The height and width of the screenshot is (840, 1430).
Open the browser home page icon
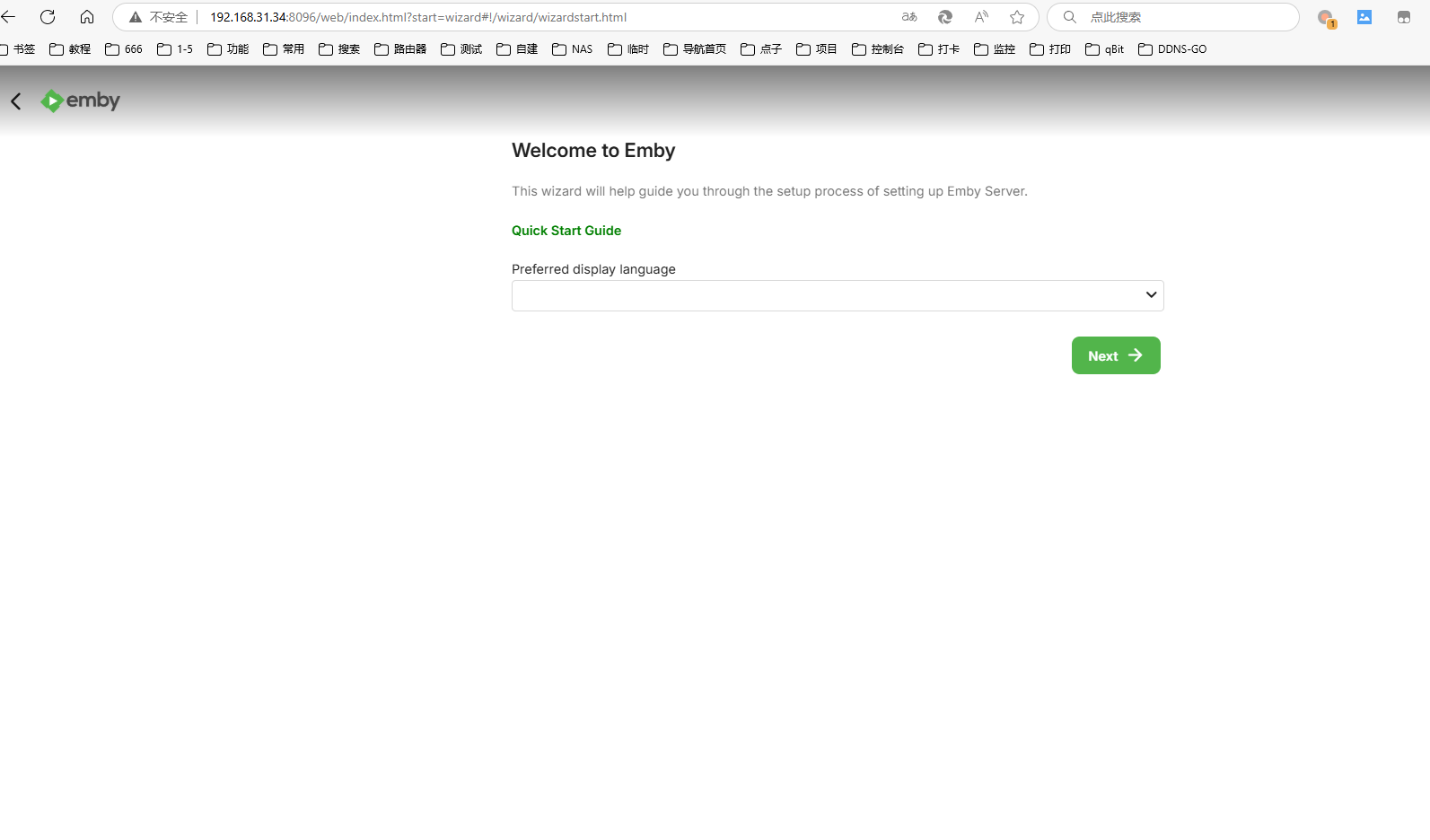pyautogui.click(x=87, y=17)
